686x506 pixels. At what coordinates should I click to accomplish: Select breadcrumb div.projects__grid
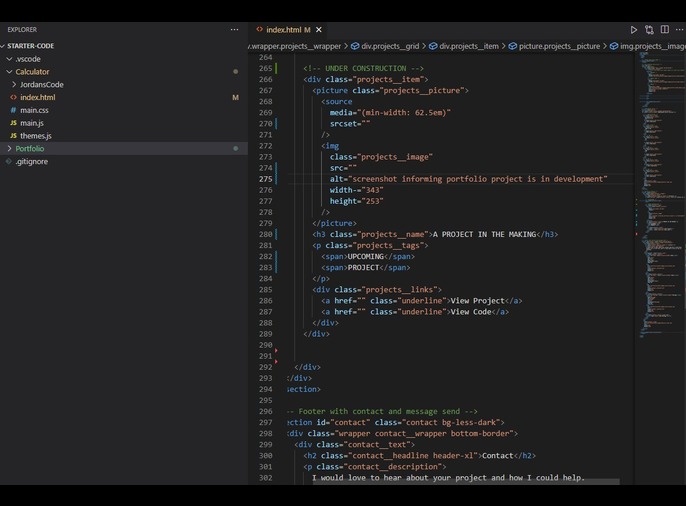tap(390, 46)
